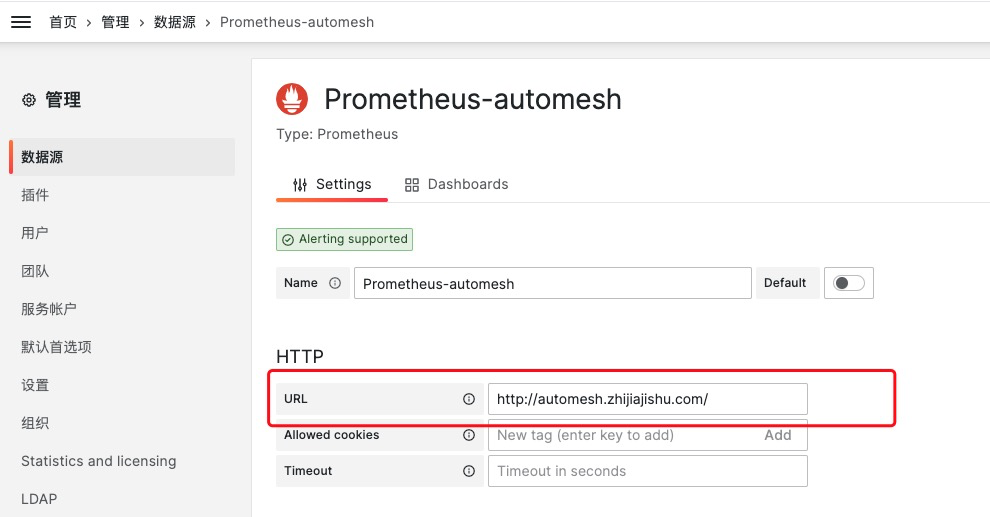Click the info icon next to Name
Screen dimensions: 990x517
pos(335,283)
